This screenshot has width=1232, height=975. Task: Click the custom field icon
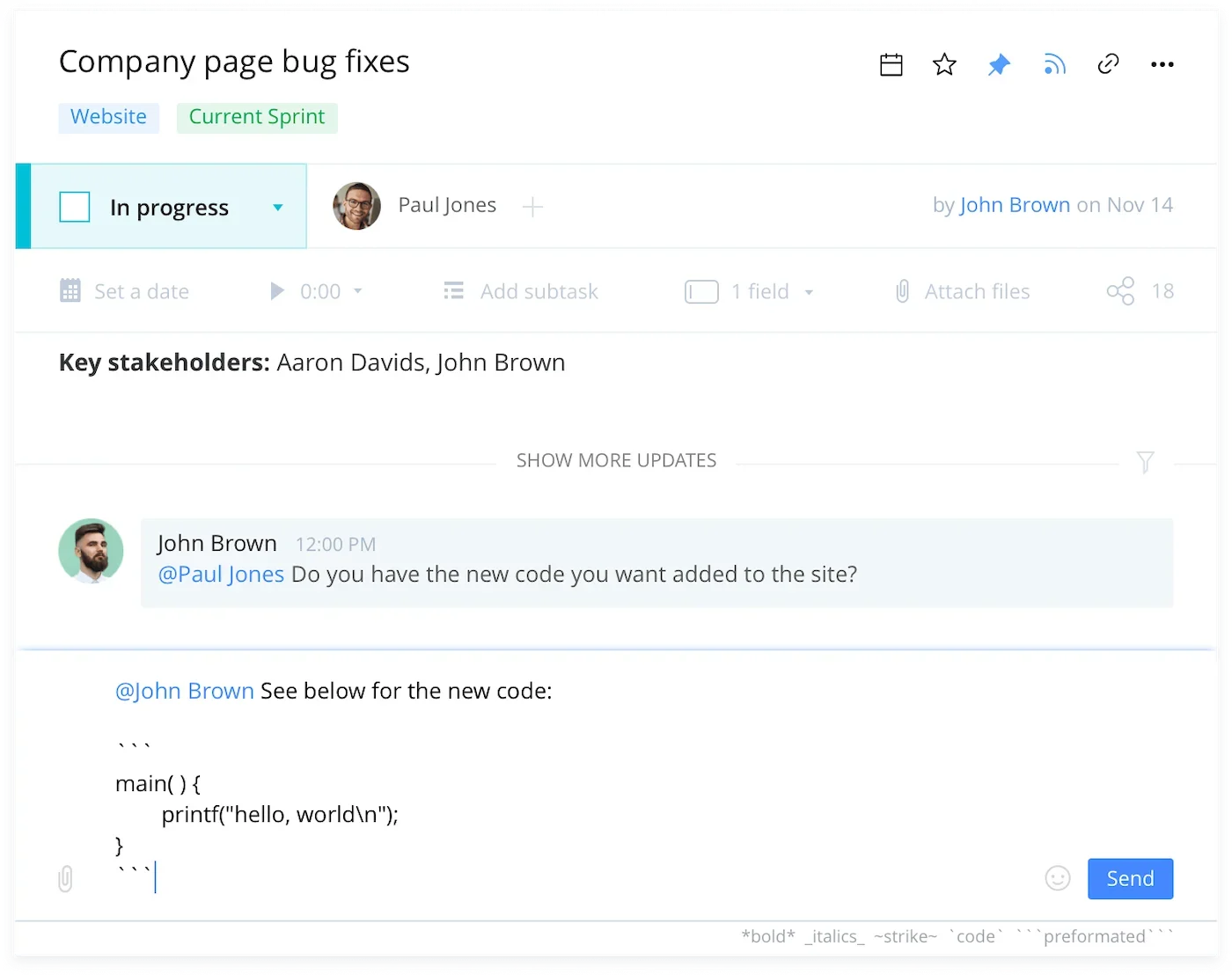tap(701, 291)
